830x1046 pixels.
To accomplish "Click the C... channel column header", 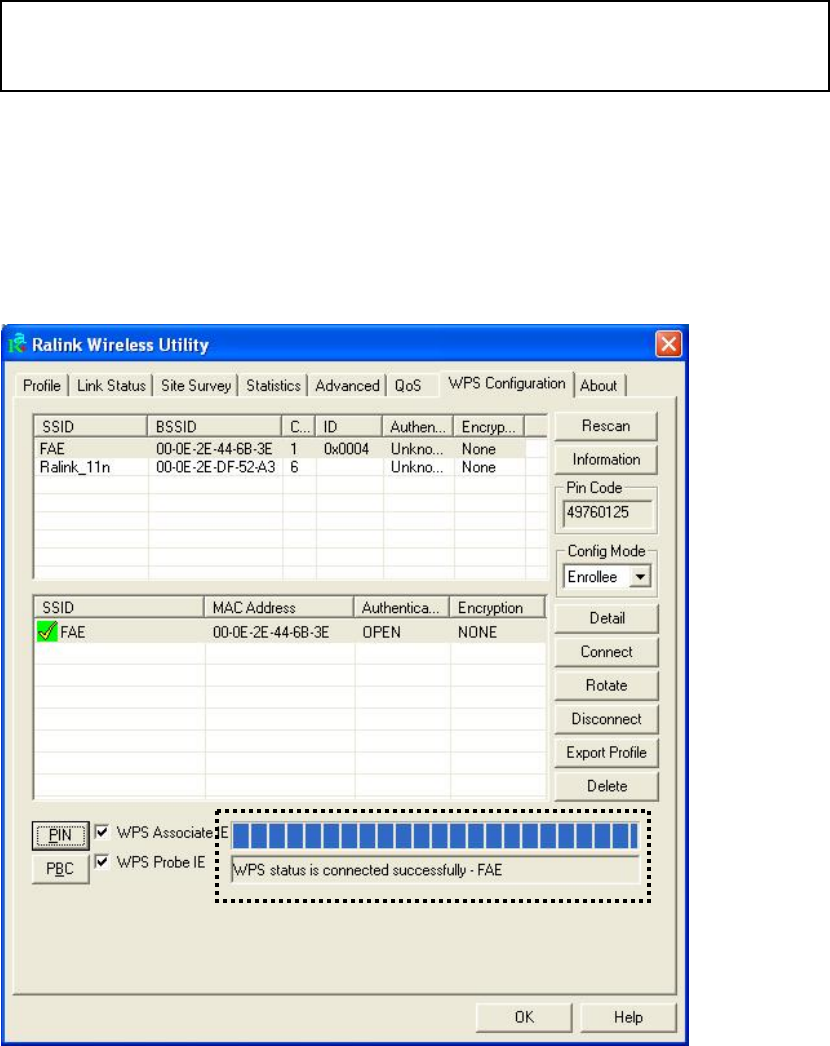I will [x=298, y=426].
